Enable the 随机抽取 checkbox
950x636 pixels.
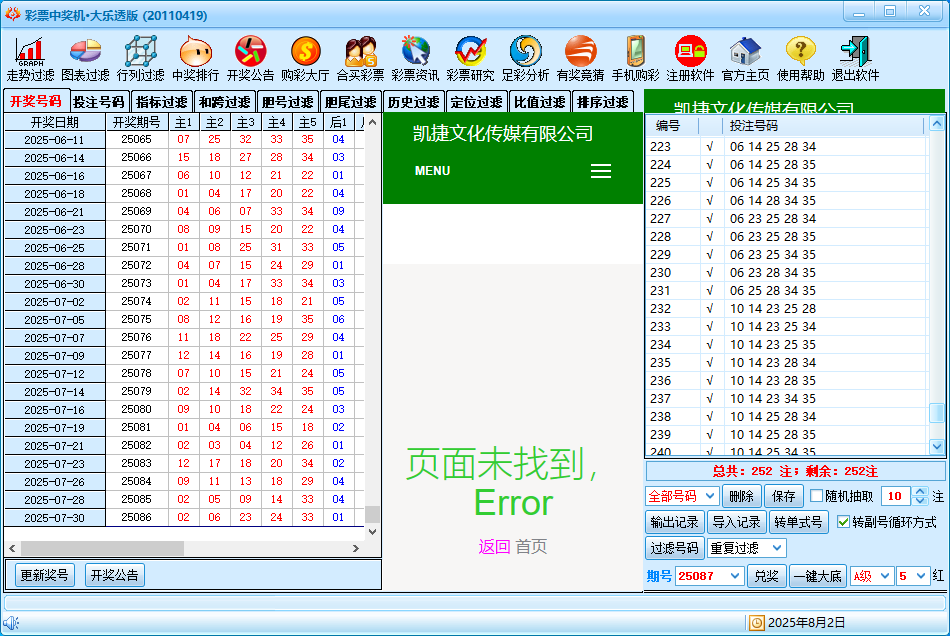pyautogui.click(x=817, y=496)
